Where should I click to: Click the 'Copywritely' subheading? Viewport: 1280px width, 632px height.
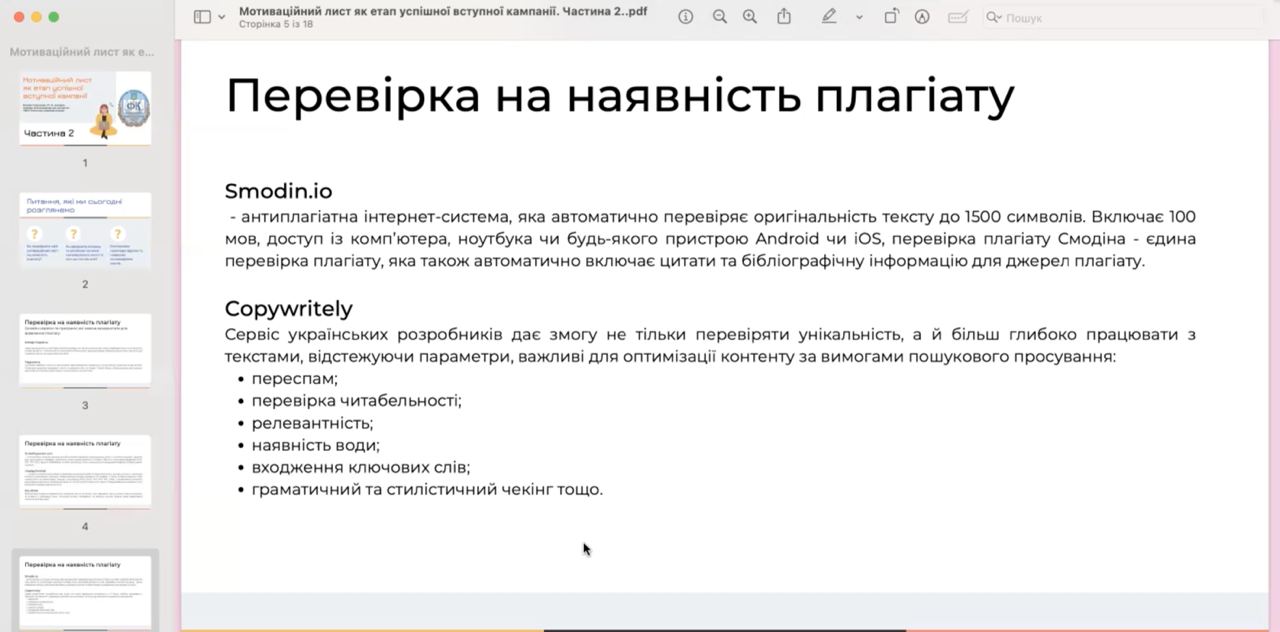pos(288,308)
